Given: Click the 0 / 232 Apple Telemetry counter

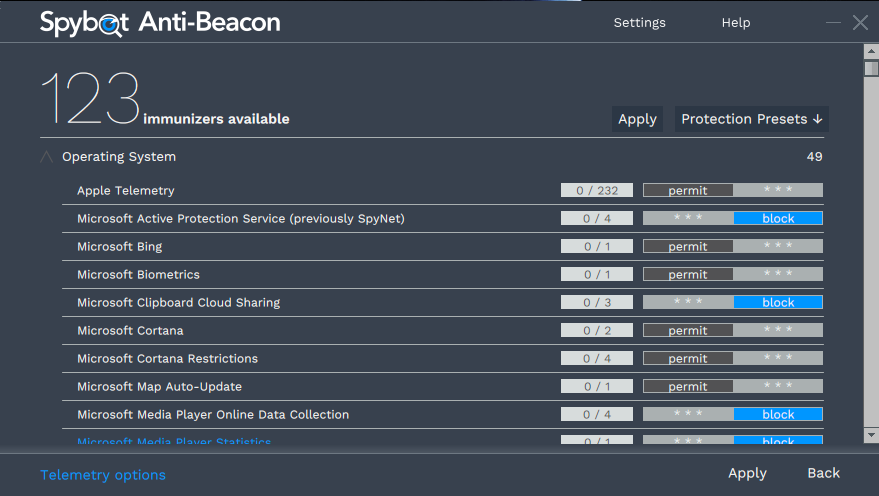Looking at the screenshot, I should tap(596, 190).
